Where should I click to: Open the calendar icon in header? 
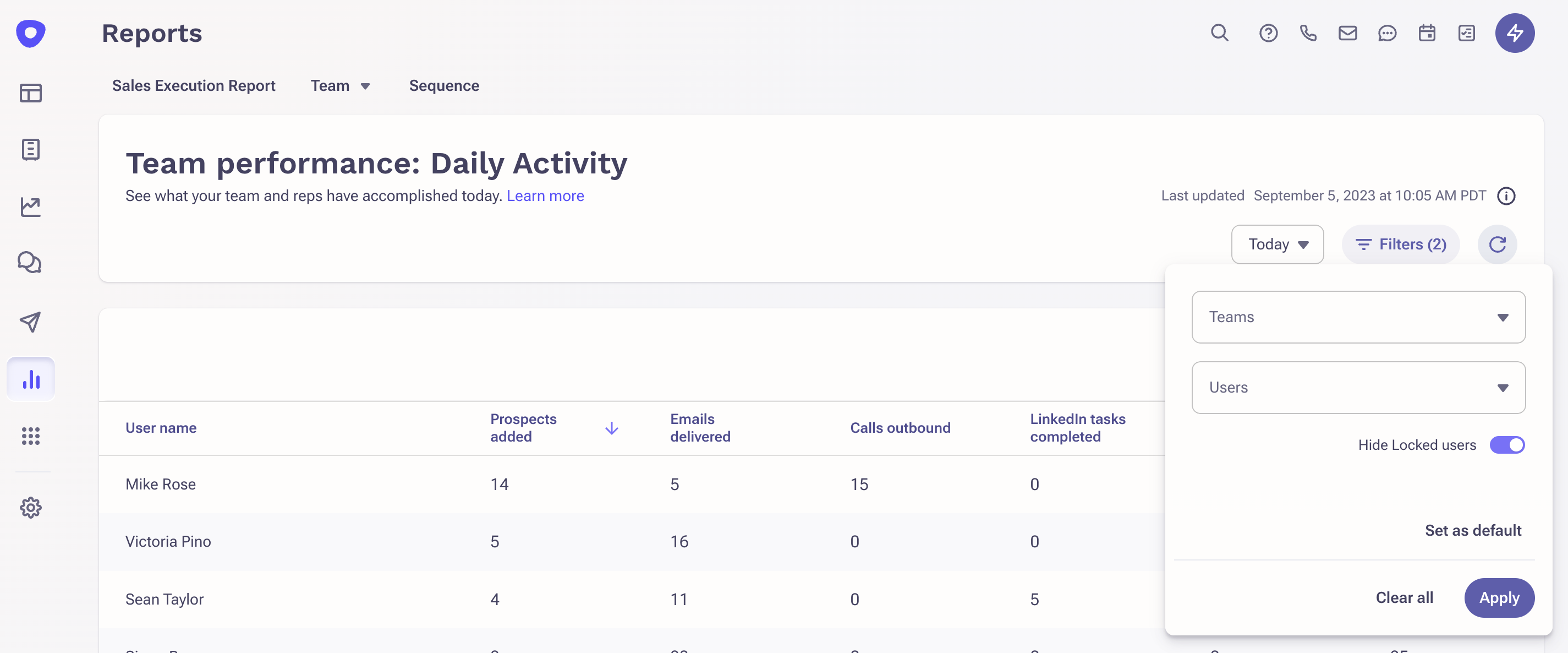1426,33
